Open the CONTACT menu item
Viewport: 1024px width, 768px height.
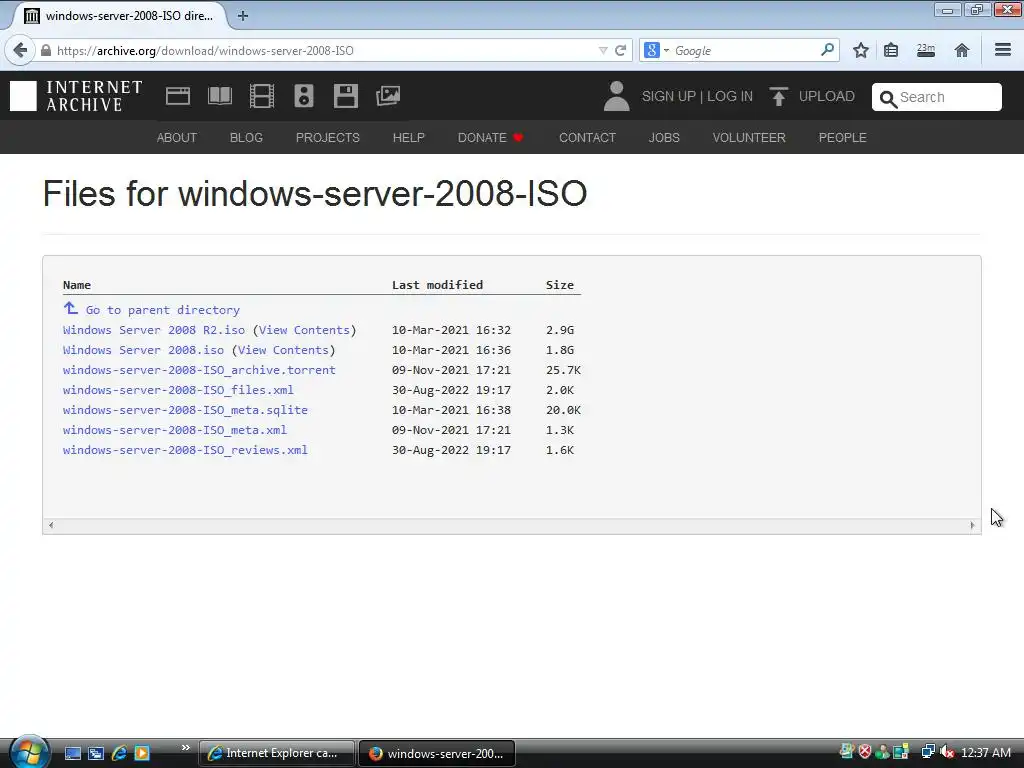tap(587, 138)
